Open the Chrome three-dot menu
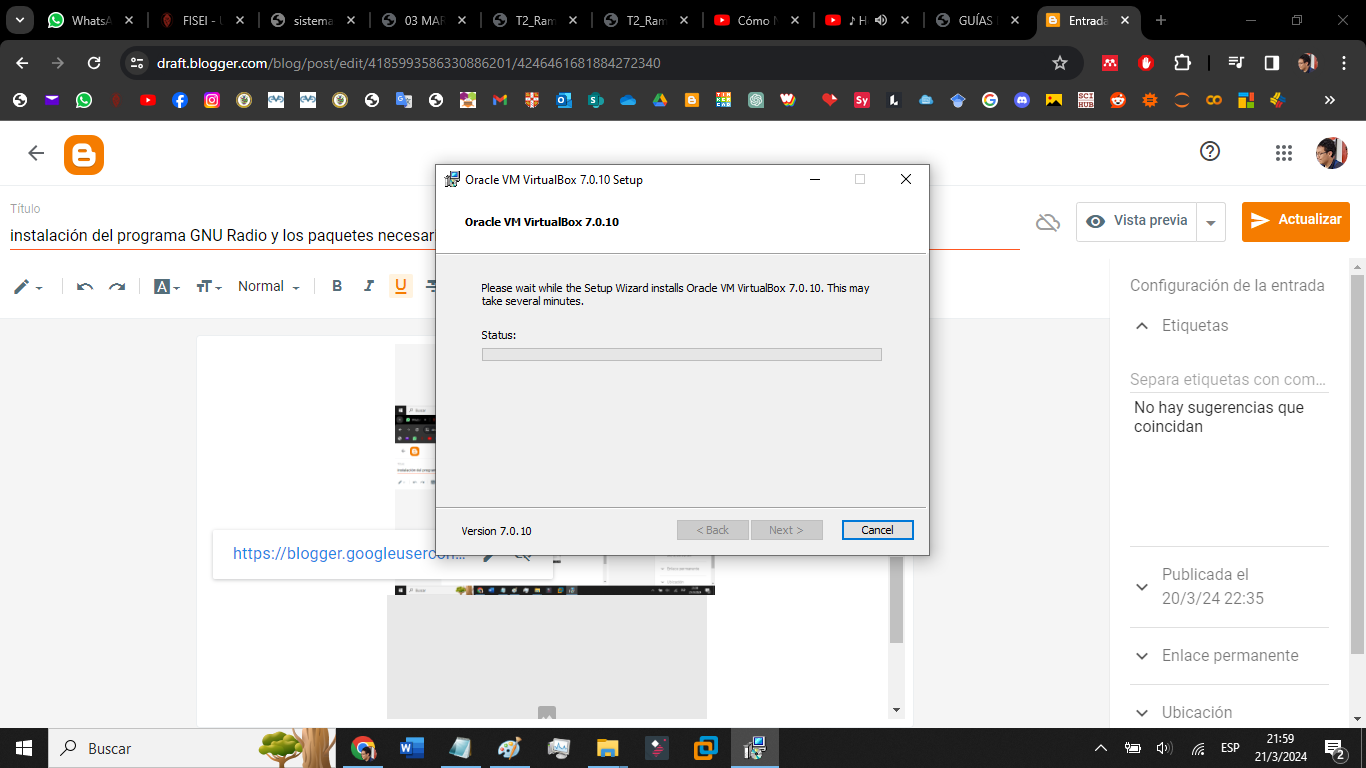 1343,63
